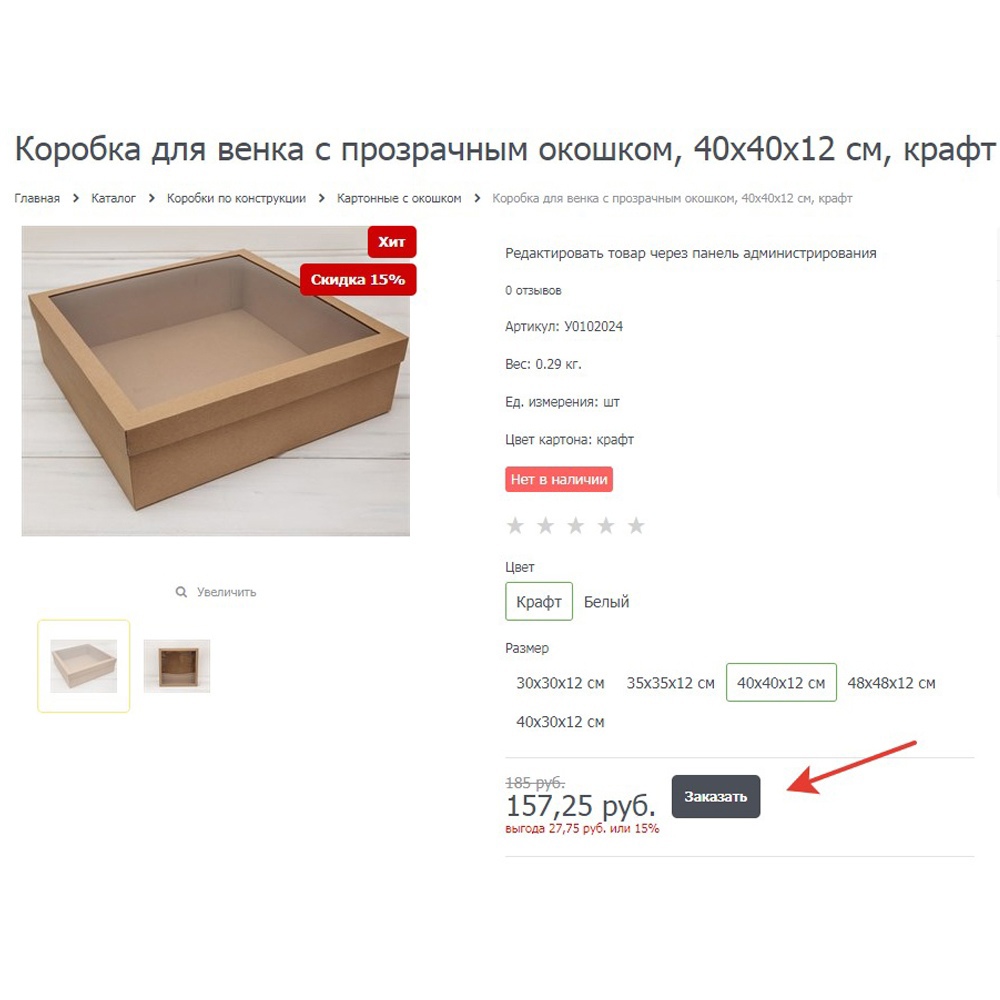Click the fourth rating star
1000x1000 pixels.
[x=606, y=526]
